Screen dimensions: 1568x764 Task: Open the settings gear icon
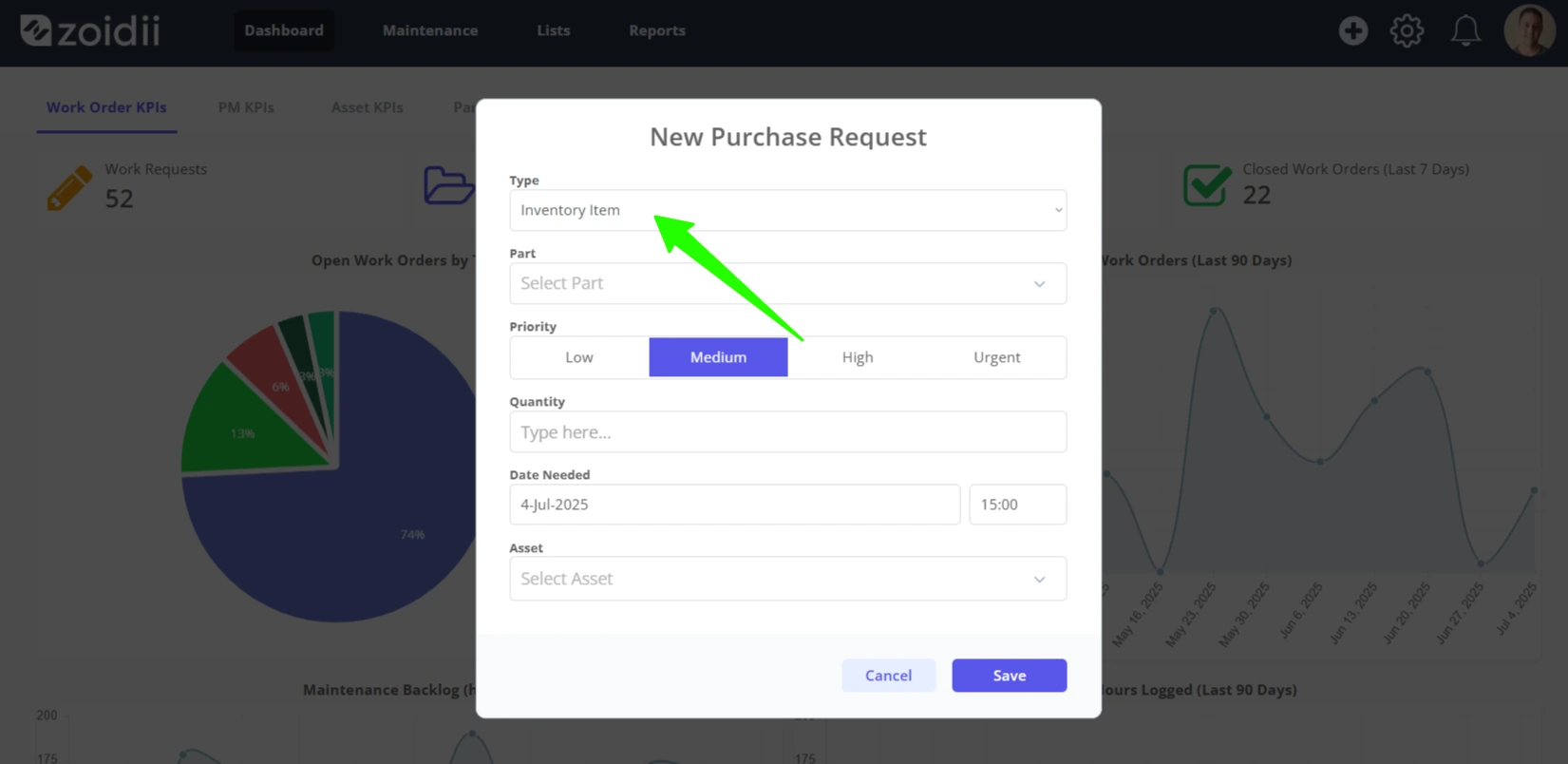tap(1407, 30)
